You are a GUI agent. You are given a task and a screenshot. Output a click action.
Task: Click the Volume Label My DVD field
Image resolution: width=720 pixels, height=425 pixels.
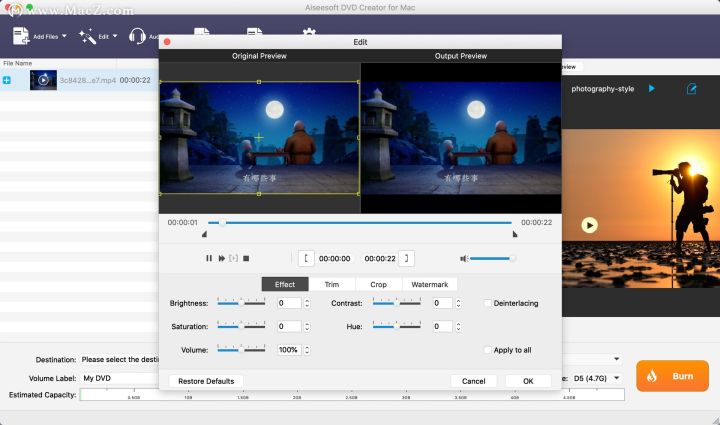pos(120,378)
